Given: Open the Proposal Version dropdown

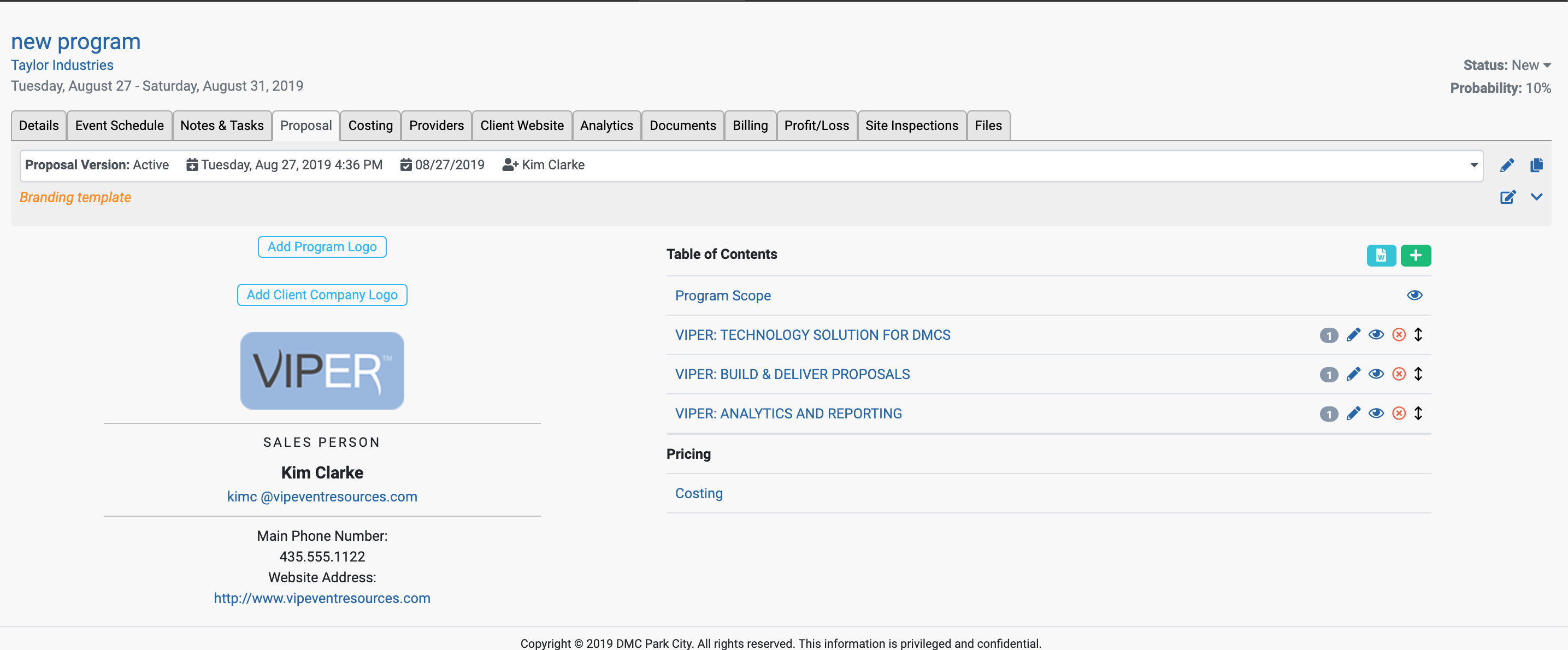Looking at the screenshot, I should point(751,166).
